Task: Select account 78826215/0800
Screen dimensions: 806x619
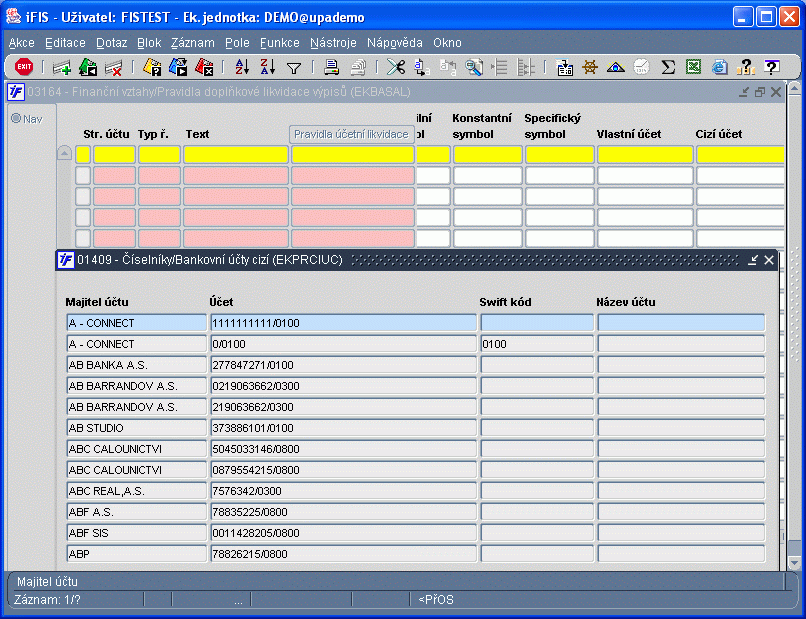Action: click(x=343, y=554)
